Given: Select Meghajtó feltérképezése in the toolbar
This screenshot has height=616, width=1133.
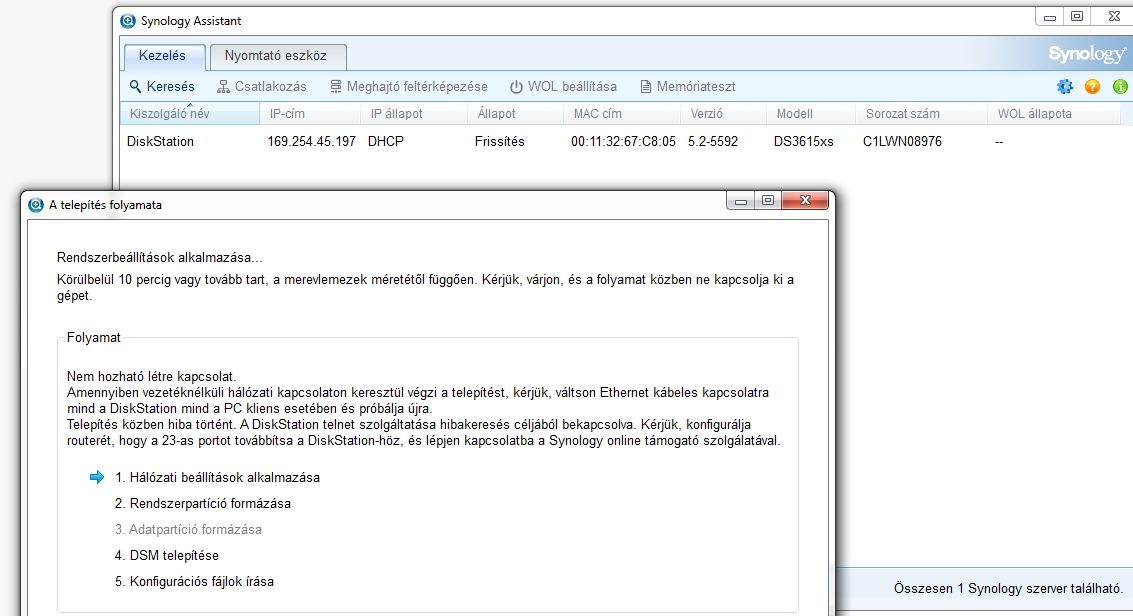Looking at the screenshot, I should [408, 87].
